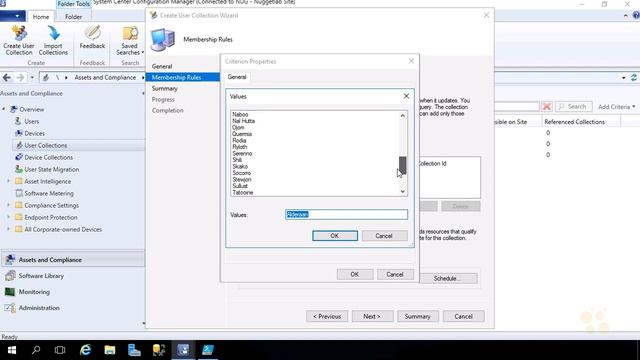Screen dimensions: 640x360
Task: Click the Referenced Collections column header
Action: pyautogui.click(x=574, y=122)
